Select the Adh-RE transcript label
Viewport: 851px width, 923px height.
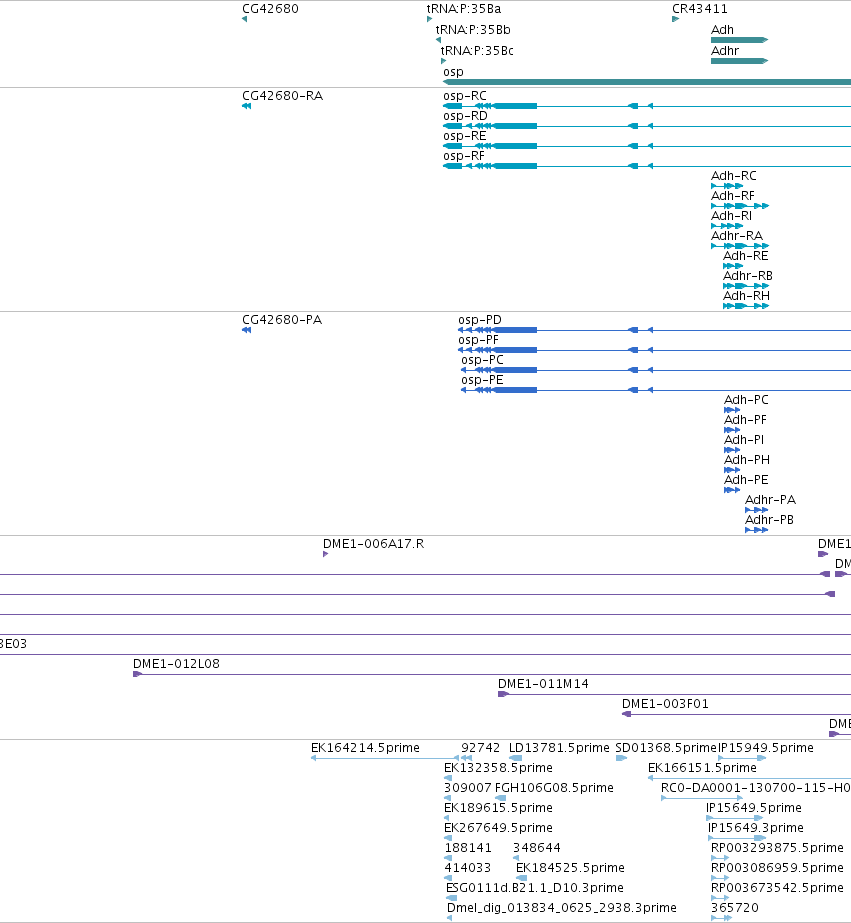(x=746, y=256)
